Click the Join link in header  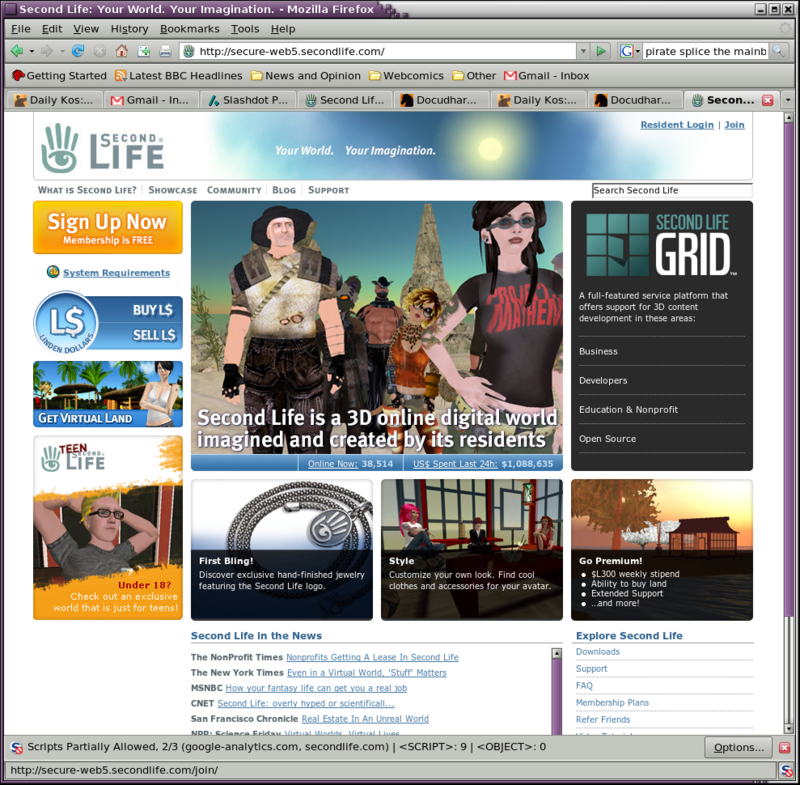tap(734, 125)
